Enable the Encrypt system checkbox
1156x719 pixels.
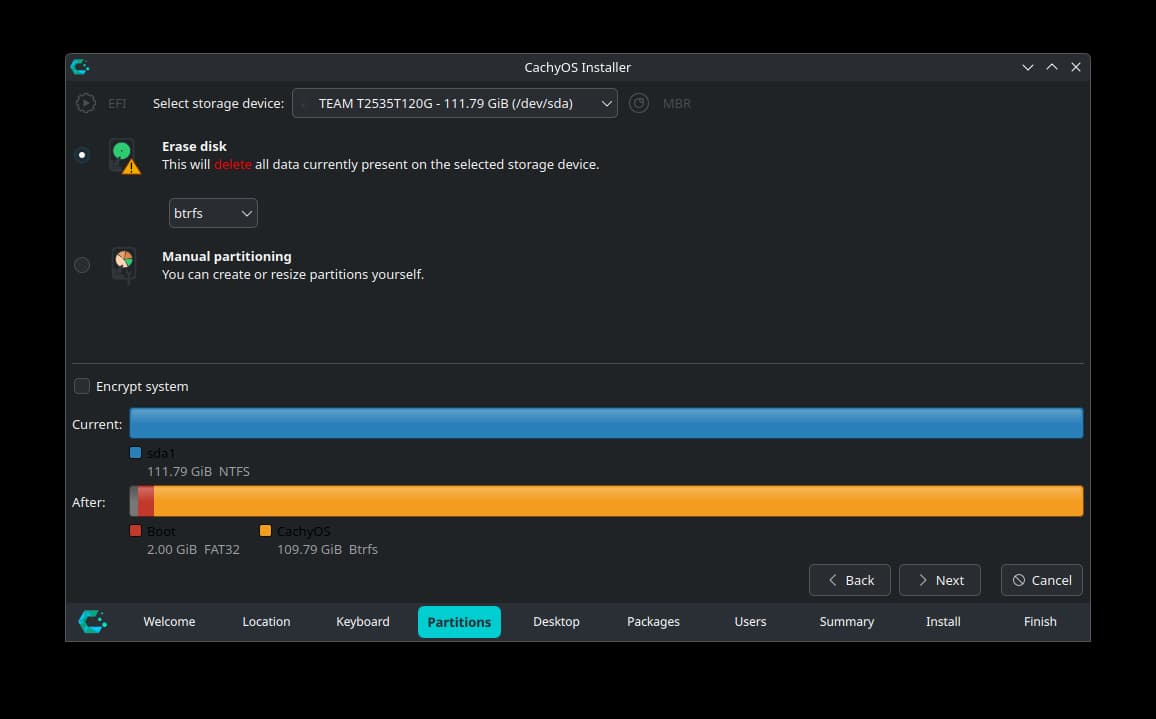coord(82,386)
